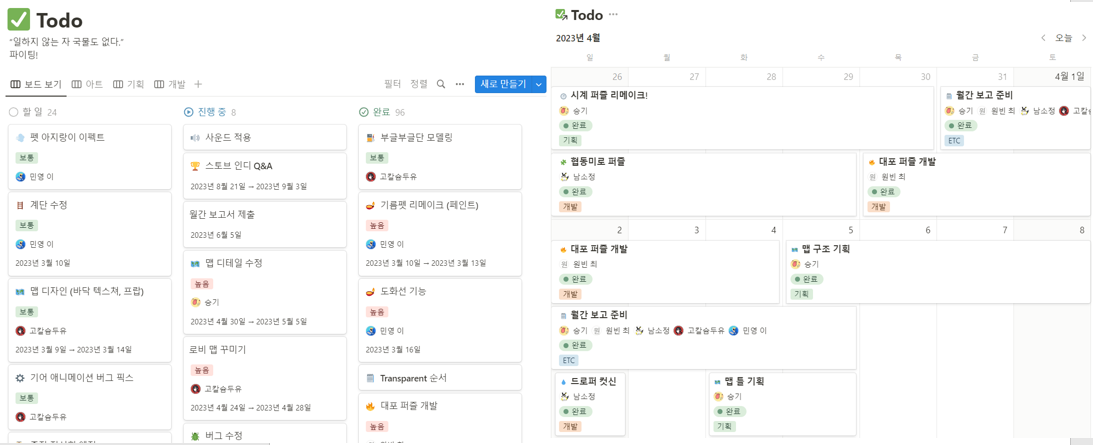Click the green checkmark Todo page icon
The width and height of the screenshot is (1093, 445).
18,20
